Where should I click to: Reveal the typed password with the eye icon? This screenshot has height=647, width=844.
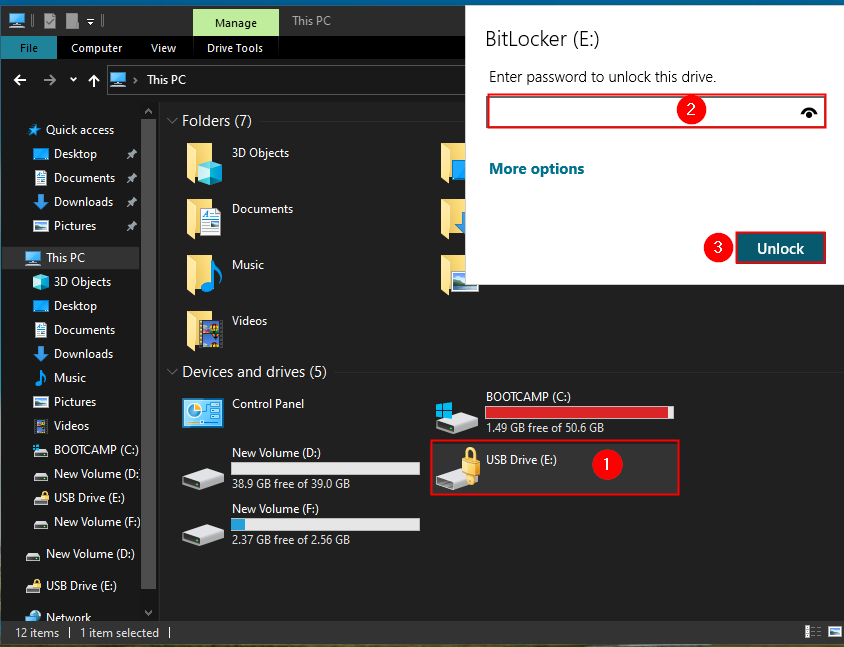click(x=809, y=112)
